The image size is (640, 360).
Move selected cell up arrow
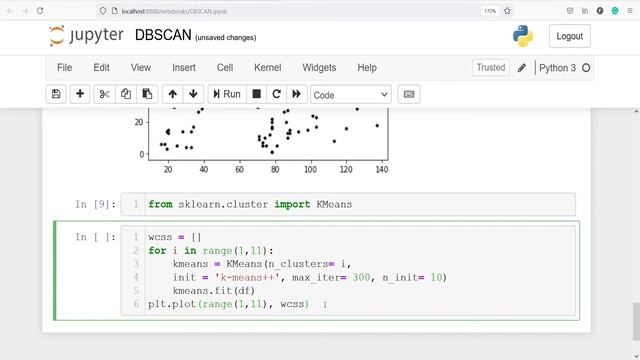(x=173, y=94)
